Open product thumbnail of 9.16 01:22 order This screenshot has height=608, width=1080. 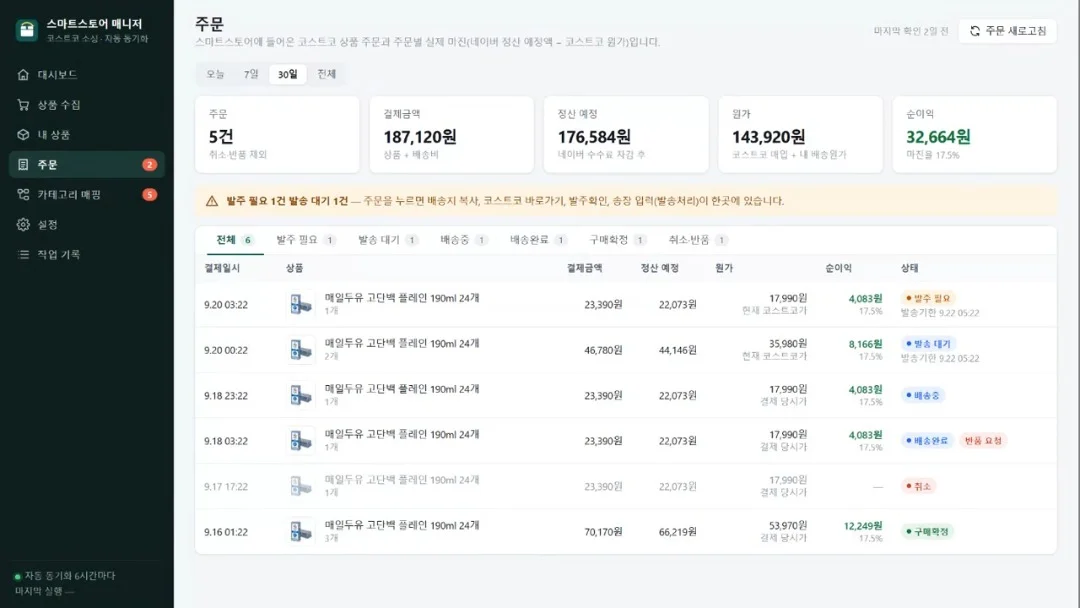(300, 532)
